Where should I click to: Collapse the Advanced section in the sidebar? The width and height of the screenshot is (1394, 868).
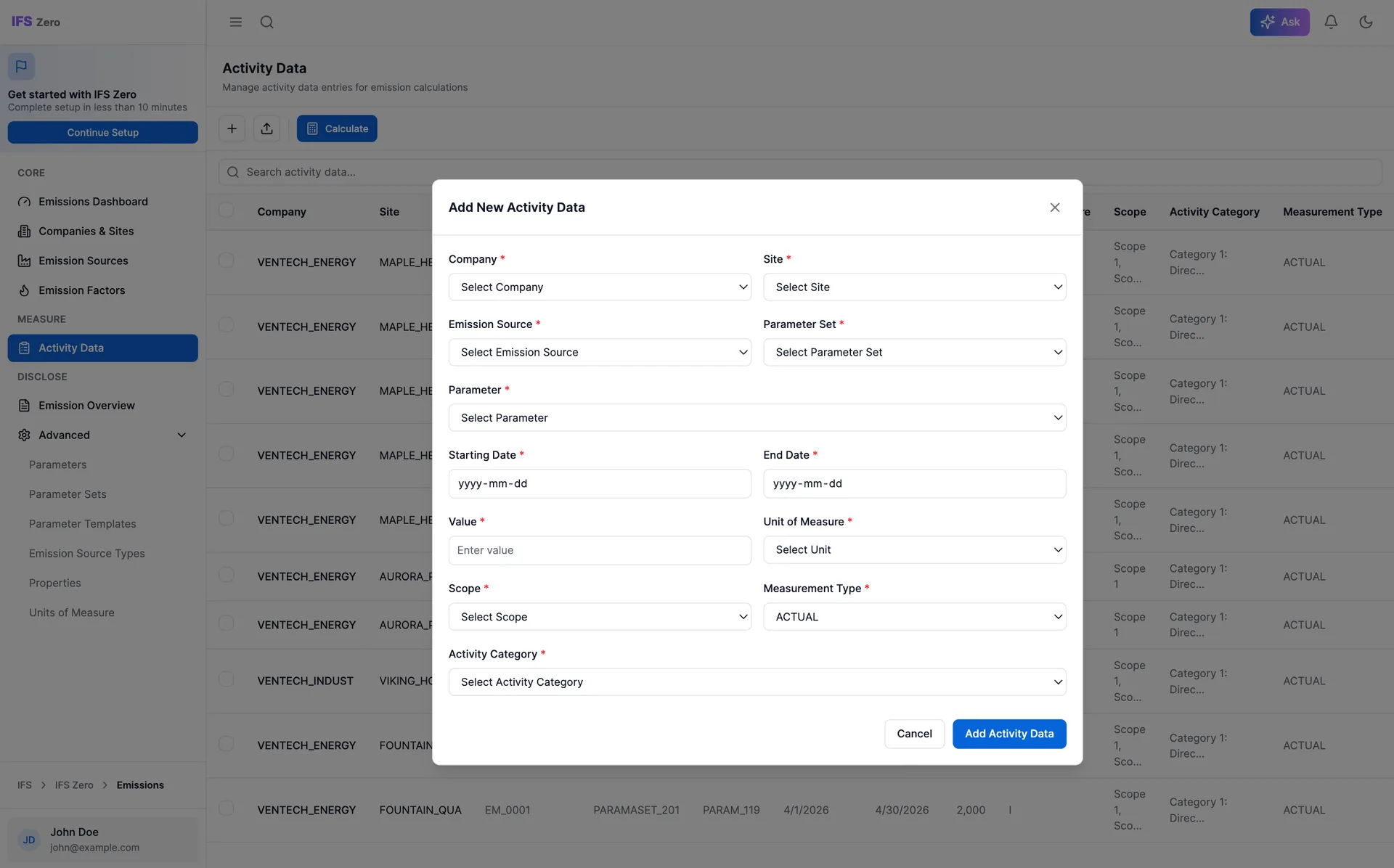pyautogui.click(x=182, y=435)
